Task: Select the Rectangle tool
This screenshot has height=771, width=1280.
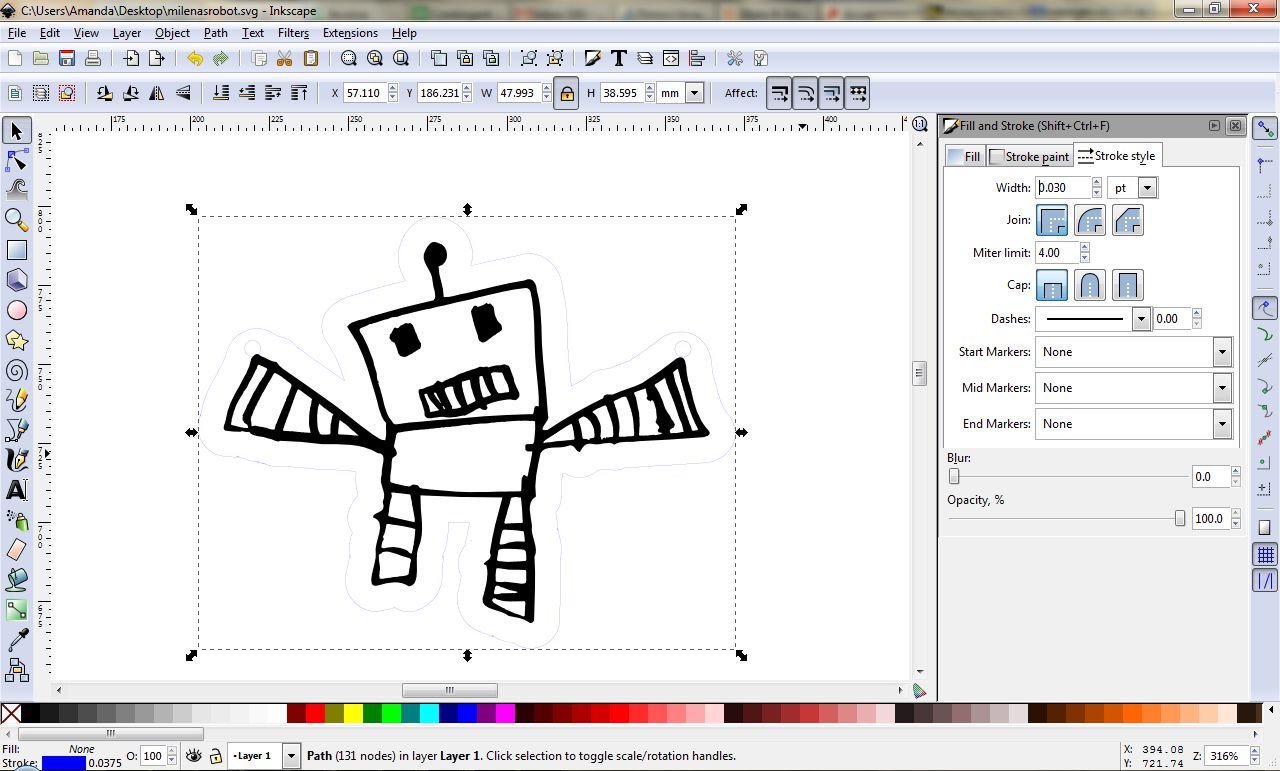Action: click(x=16, y=250)
